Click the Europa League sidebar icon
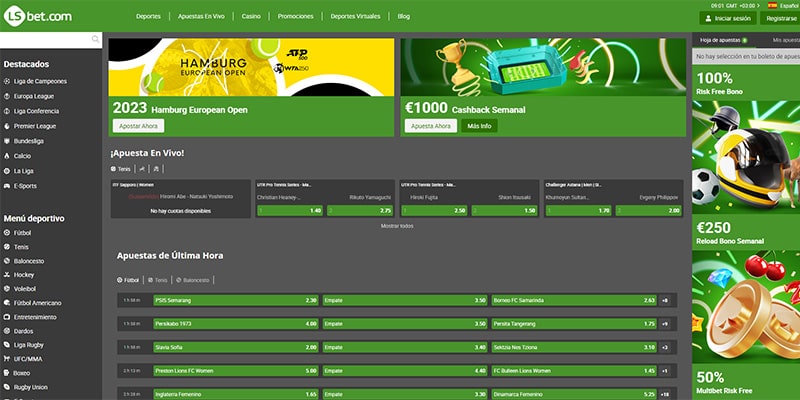 tap(7, 96)
